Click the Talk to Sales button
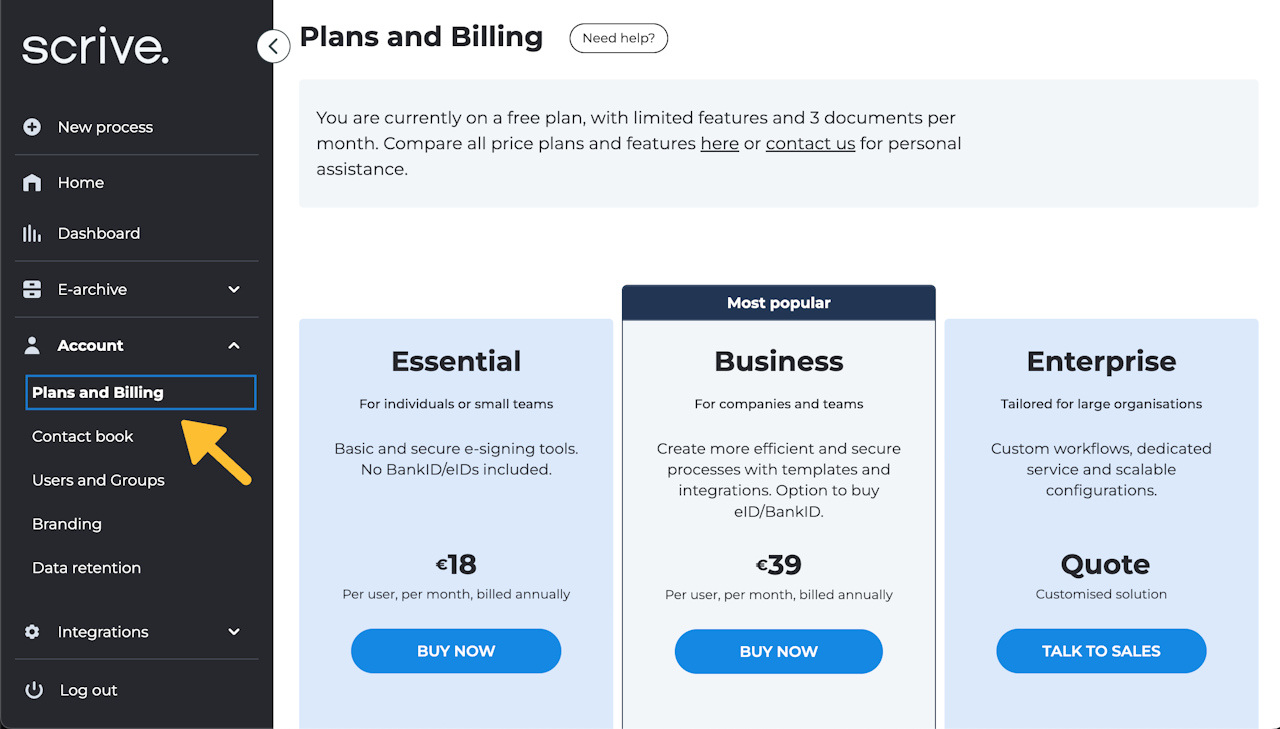The width and height of the screenshot is (1280, 729). point(1101,651)
